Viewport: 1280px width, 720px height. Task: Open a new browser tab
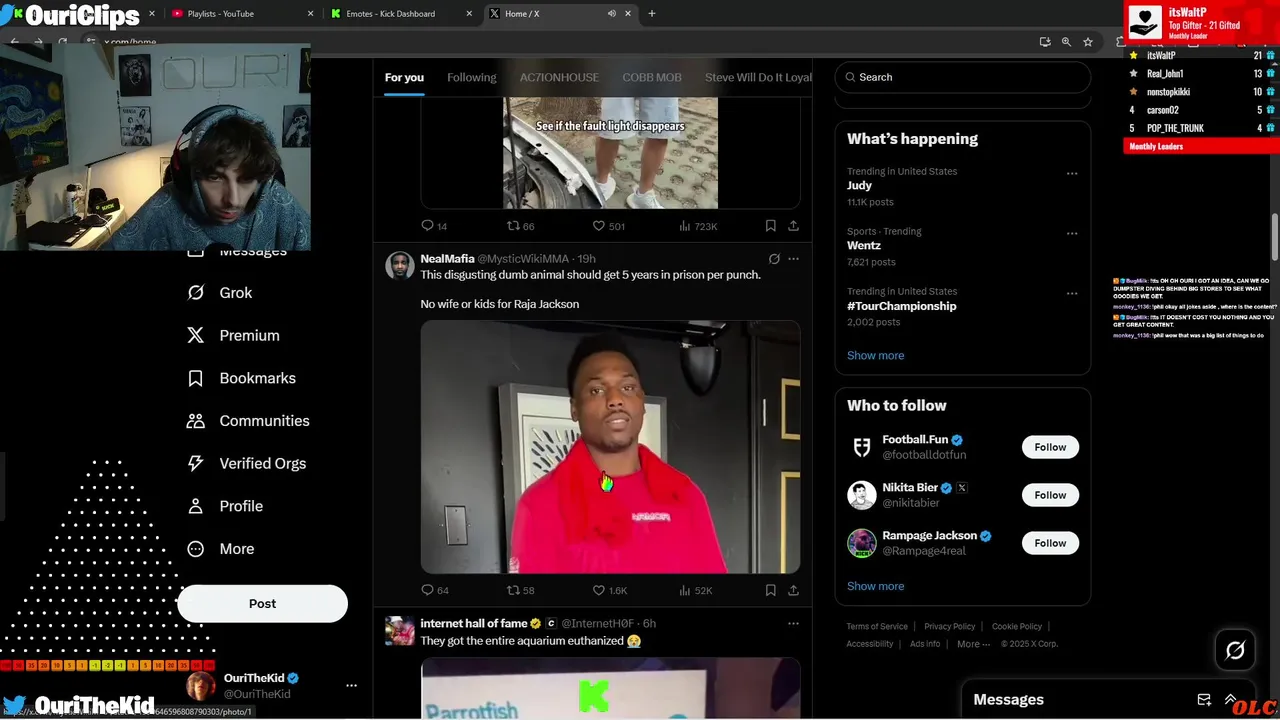click(x=652, y=14)
